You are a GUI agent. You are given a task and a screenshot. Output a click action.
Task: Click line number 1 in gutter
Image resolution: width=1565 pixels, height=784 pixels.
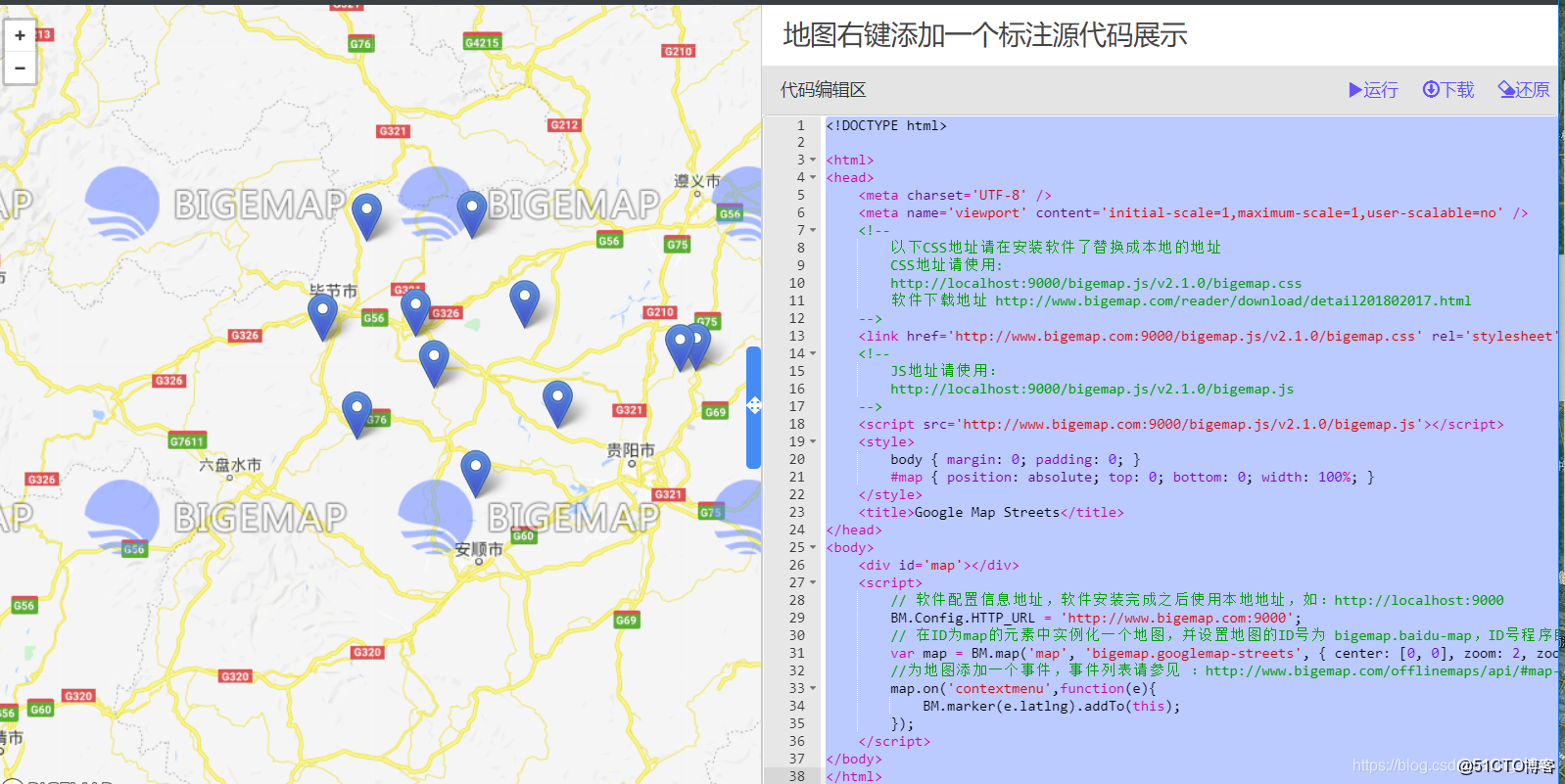click(x=800, y=125)
